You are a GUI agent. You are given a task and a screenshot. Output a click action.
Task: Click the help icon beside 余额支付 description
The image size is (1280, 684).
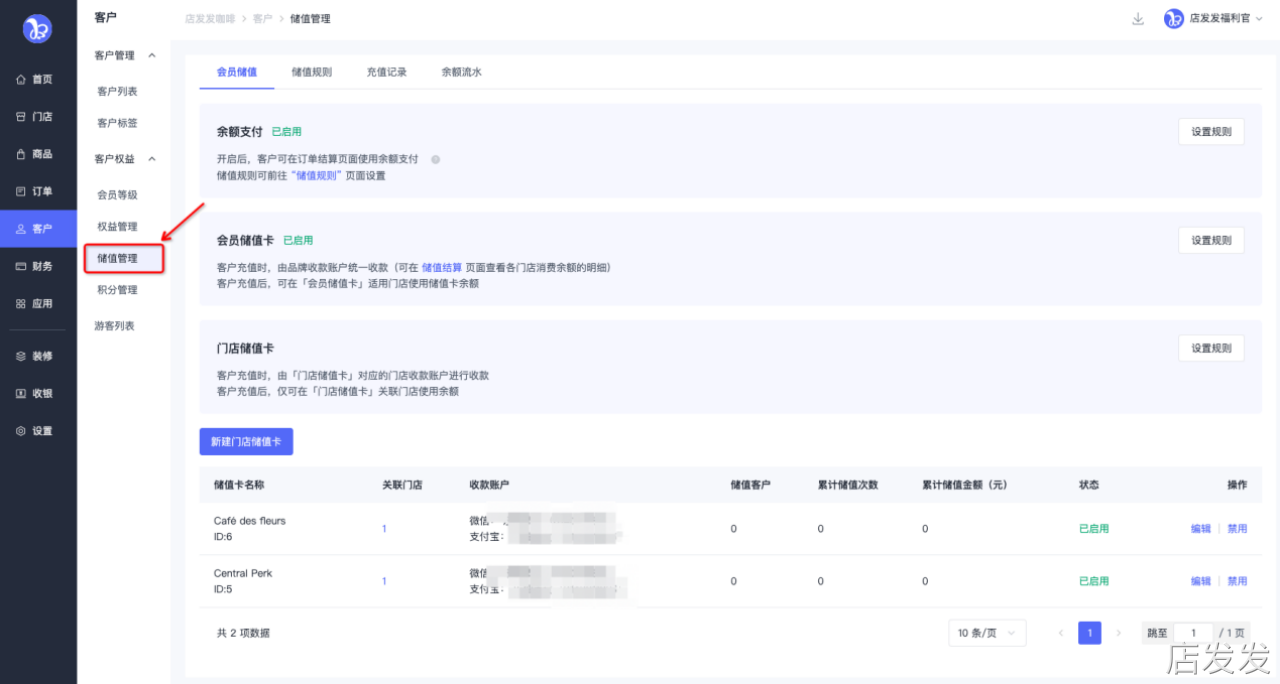(435, 159)
